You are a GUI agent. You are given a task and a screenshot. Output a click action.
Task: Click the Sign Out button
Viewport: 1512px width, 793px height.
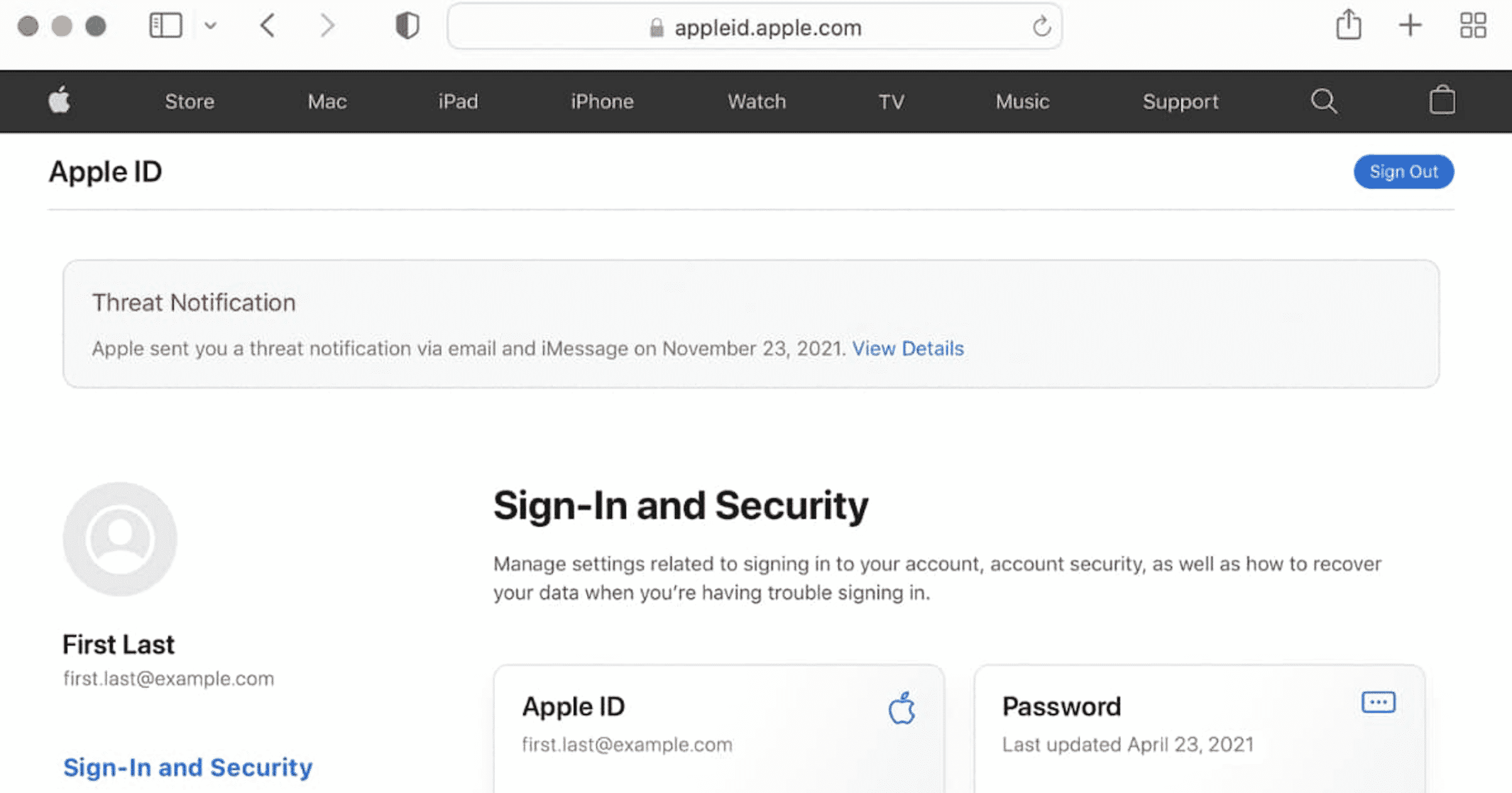tap(1403, 171)
